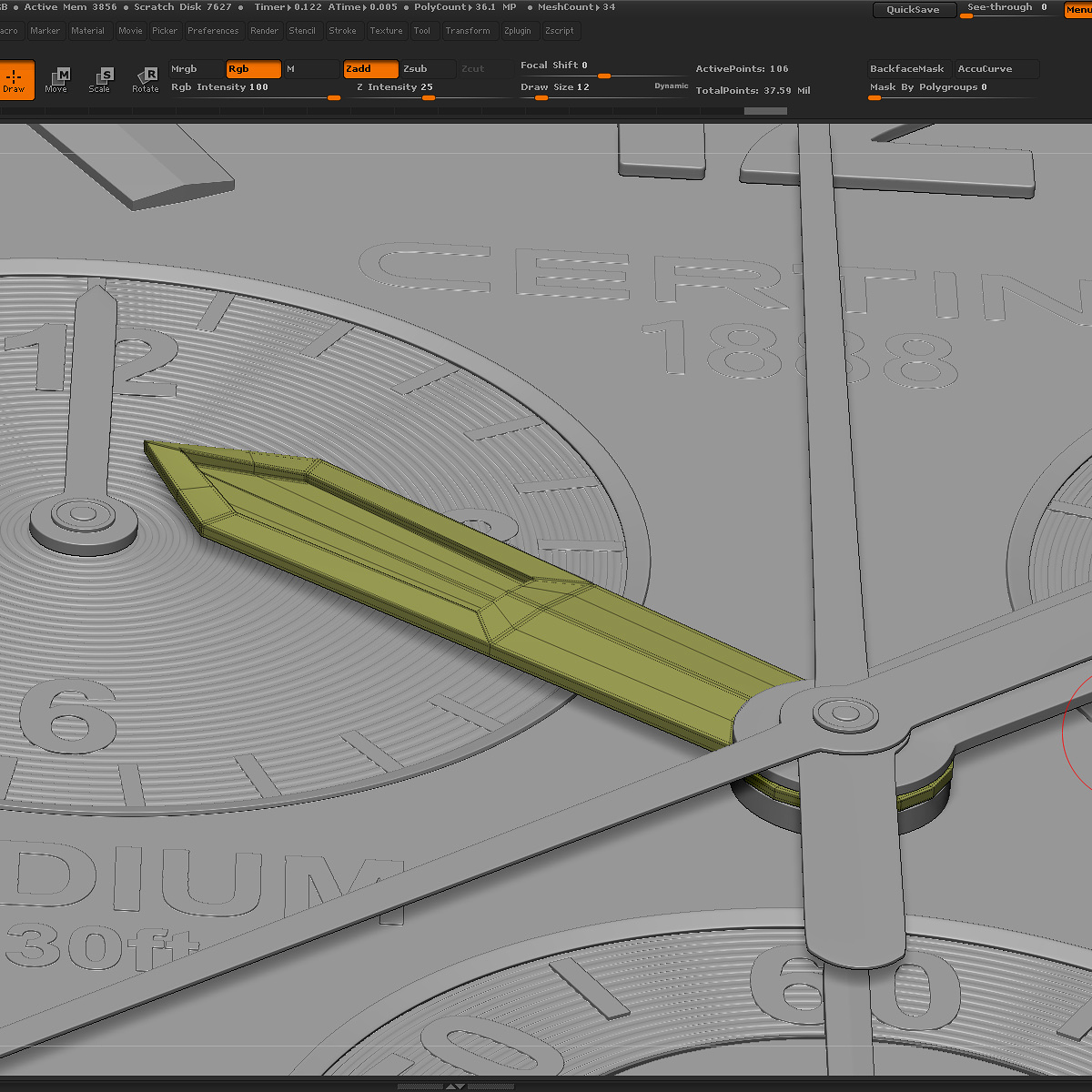Screen dimensions: 1092x1092
Task: Click the TotalPoints: 37.59 Mil readout
Action: [753, 91]
